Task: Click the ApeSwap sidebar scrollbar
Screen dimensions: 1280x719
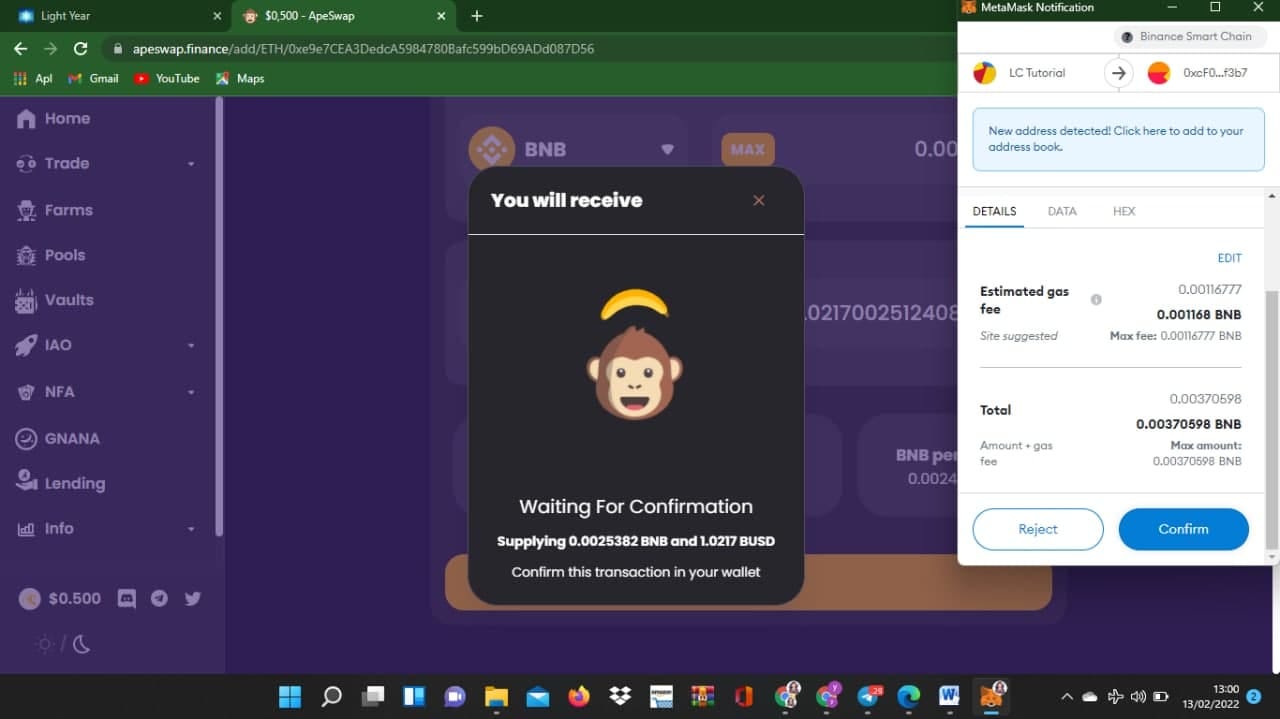Action: (219, 317)
